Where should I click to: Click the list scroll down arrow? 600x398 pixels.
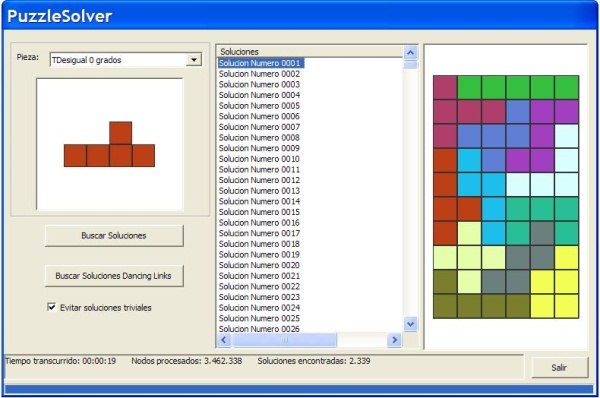(411, 324)
